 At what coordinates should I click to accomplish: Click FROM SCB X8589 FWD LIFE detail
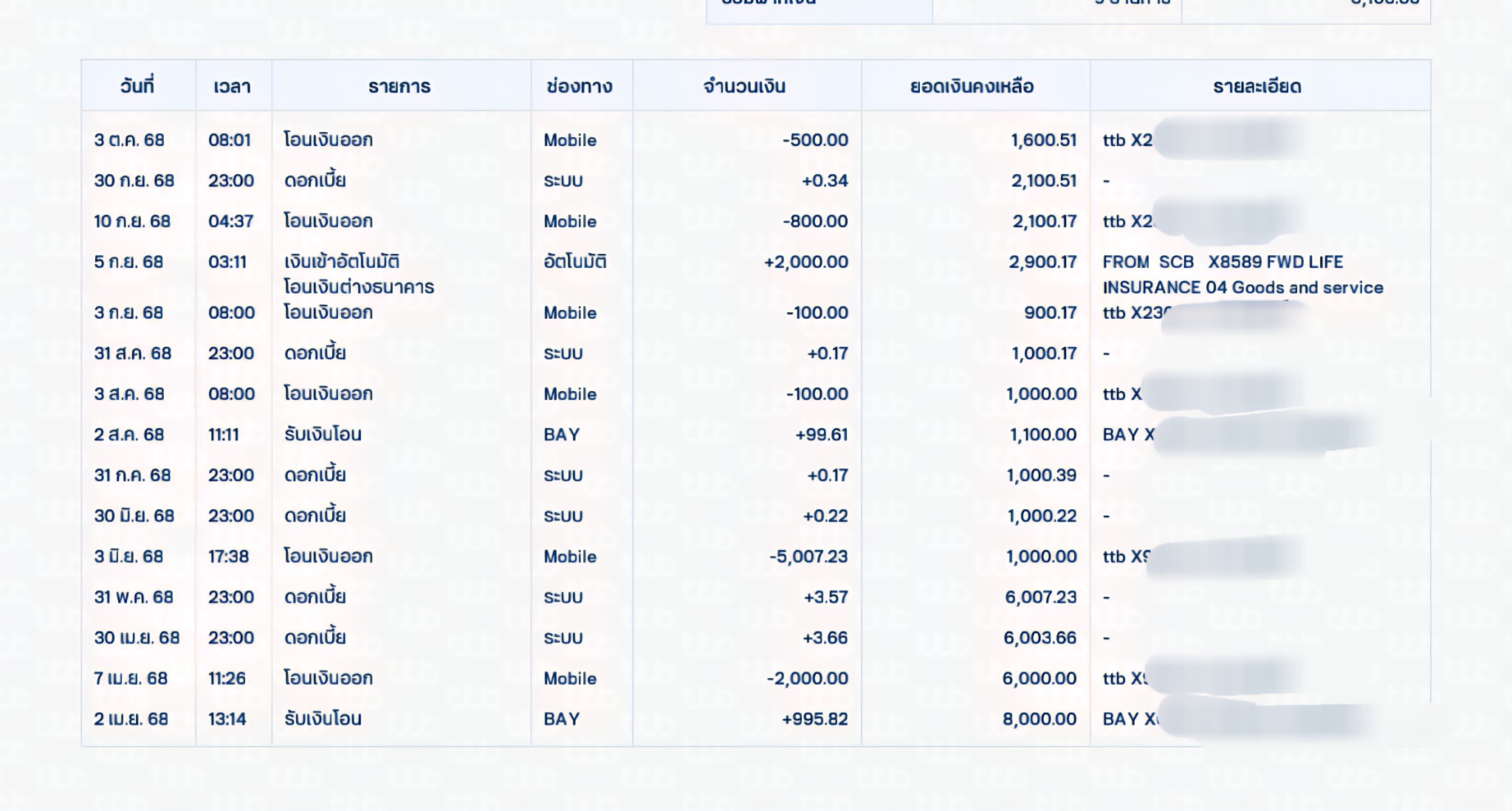tap(1223, 262)
